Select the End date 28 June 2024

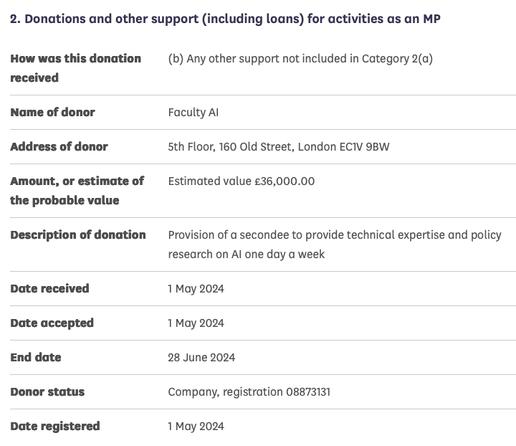(201, 358)
